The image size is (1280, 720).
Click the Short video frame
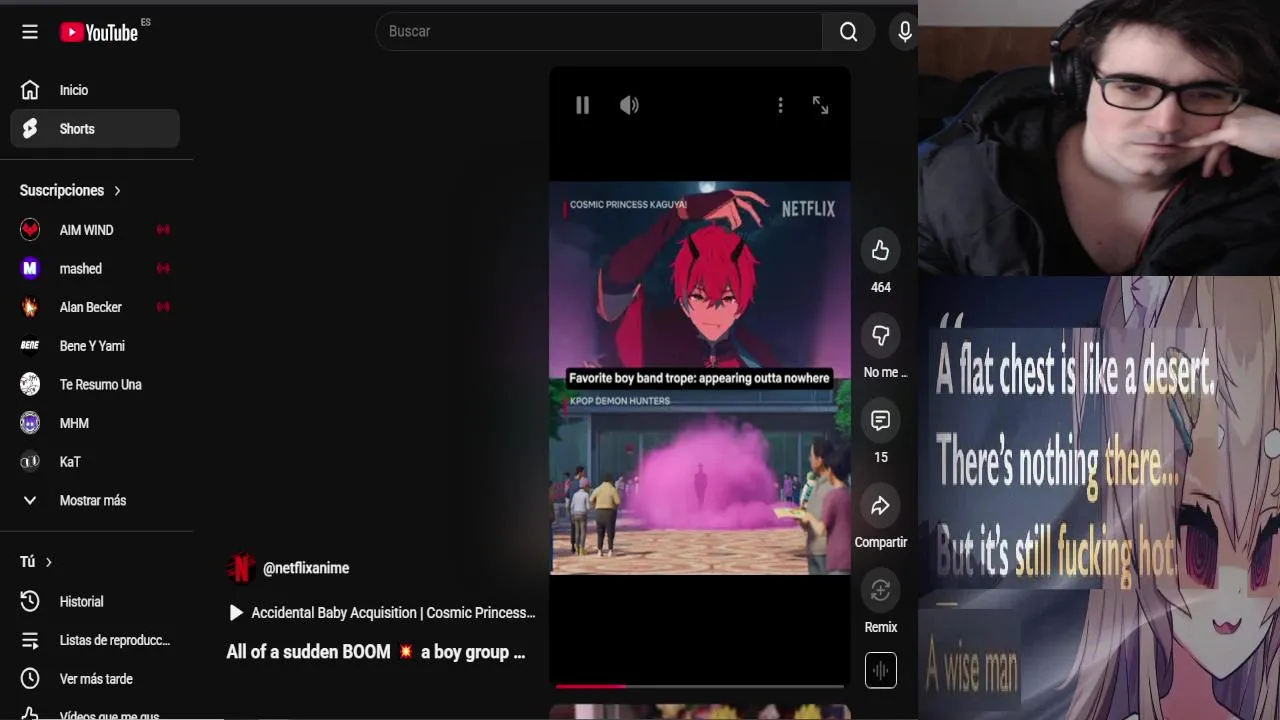pyautogui.click(x=700, y=378)
